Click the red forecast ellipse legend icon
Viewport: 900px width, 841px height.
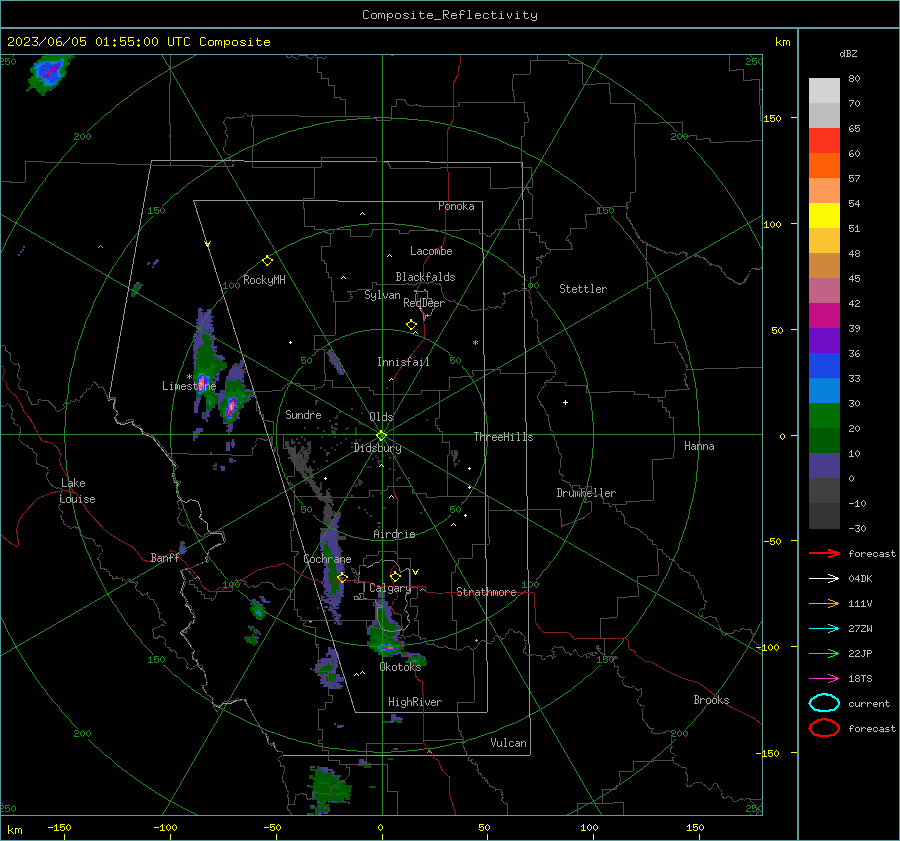click(824, 728)
